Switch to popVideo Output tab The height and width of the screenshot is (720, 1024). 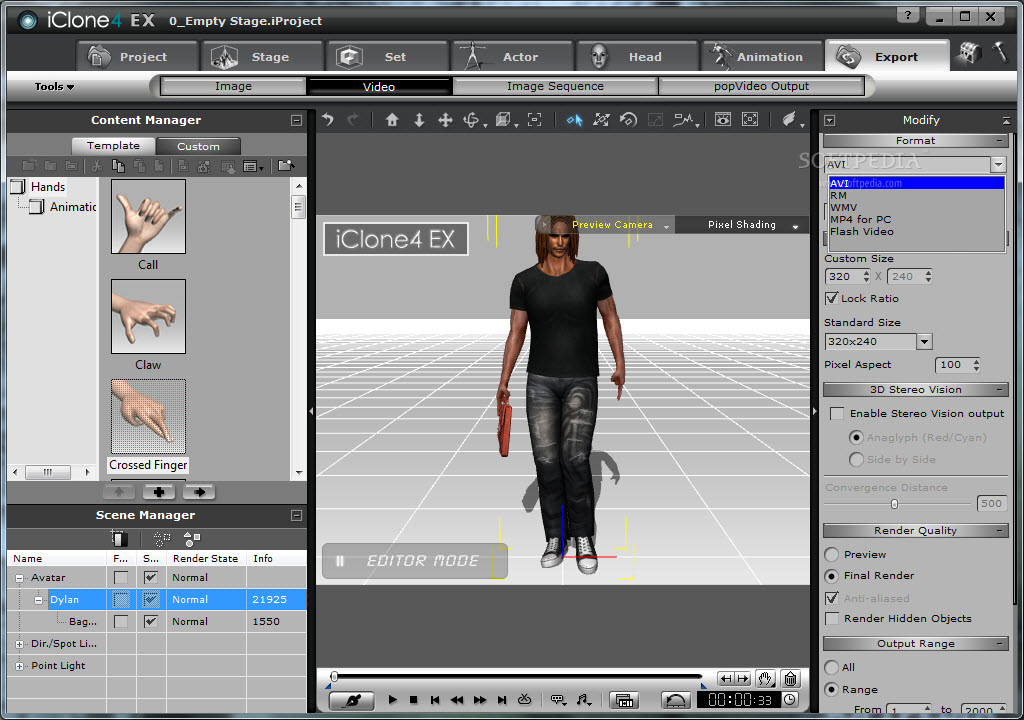coord(761,86)
